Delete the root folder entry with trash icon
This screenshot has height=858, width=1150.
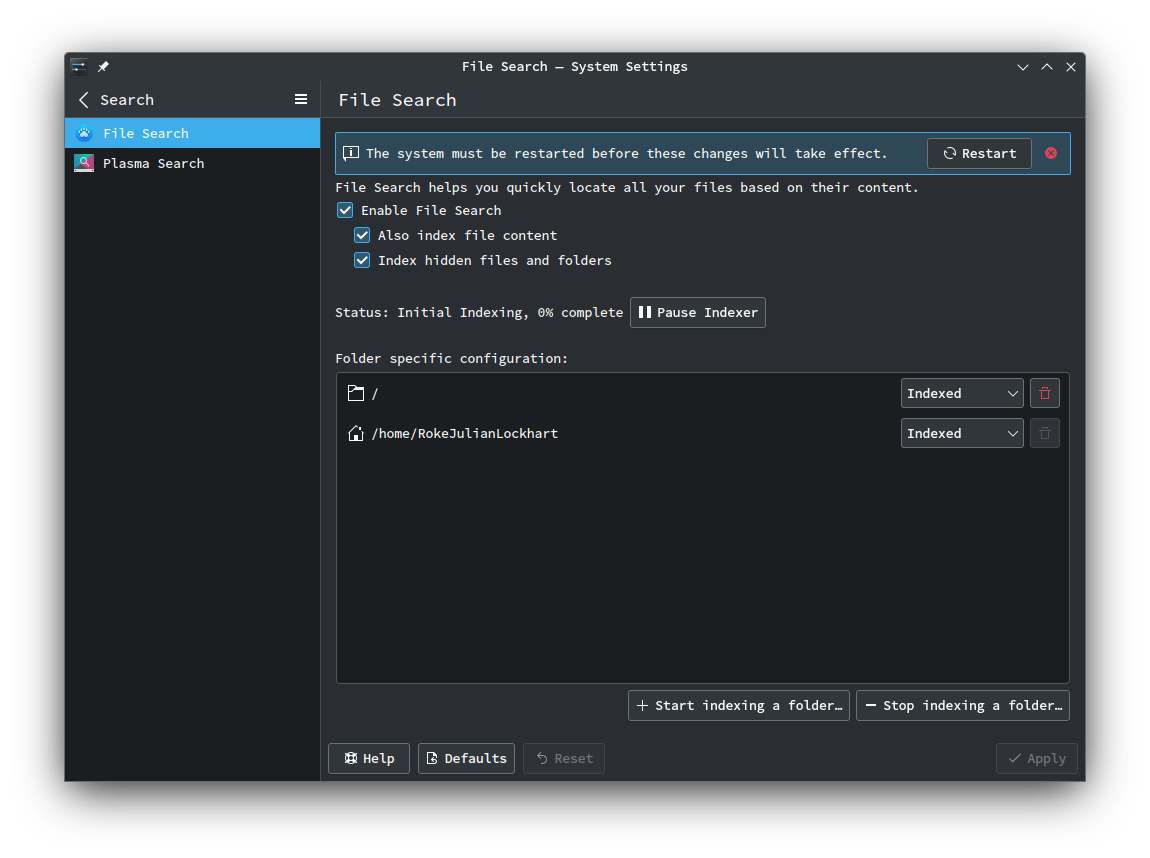[1045, 393]
